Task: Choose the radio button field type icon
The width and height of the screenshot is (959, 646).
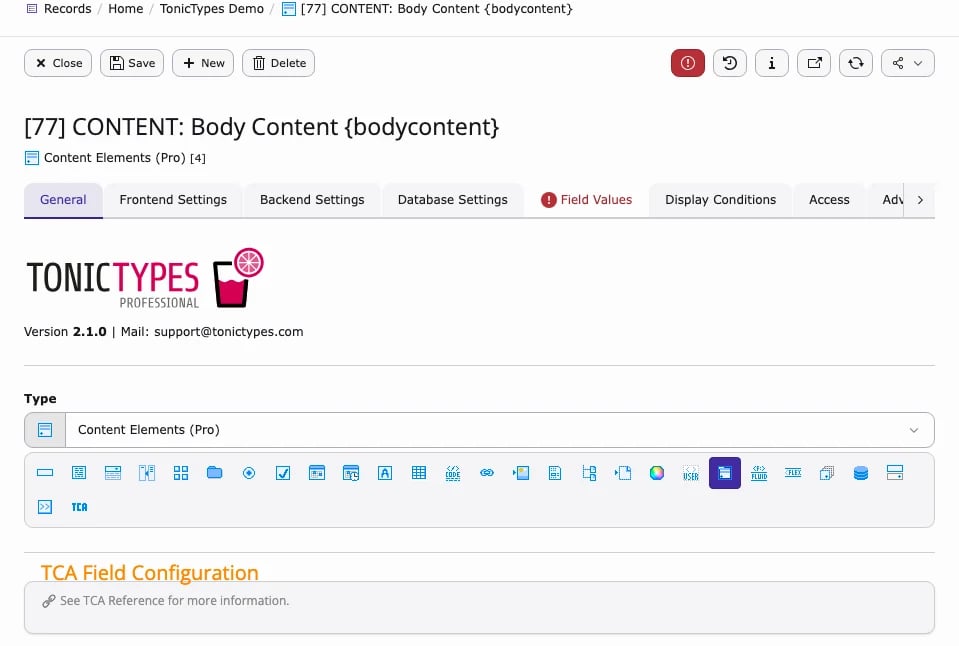Action: pos(249,473)
